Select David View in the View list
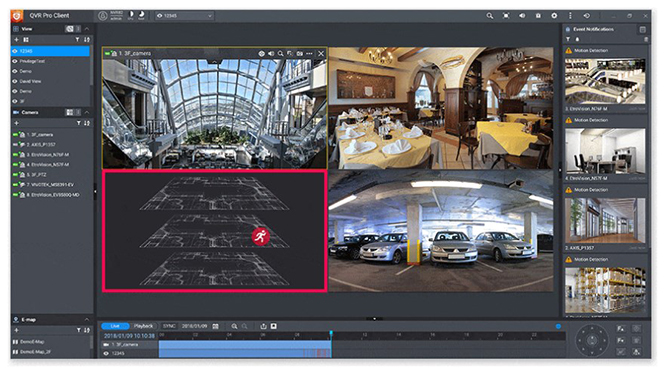The height and width of the screenshot is (374, 665). pyautogui.click(x=31, y=81)
